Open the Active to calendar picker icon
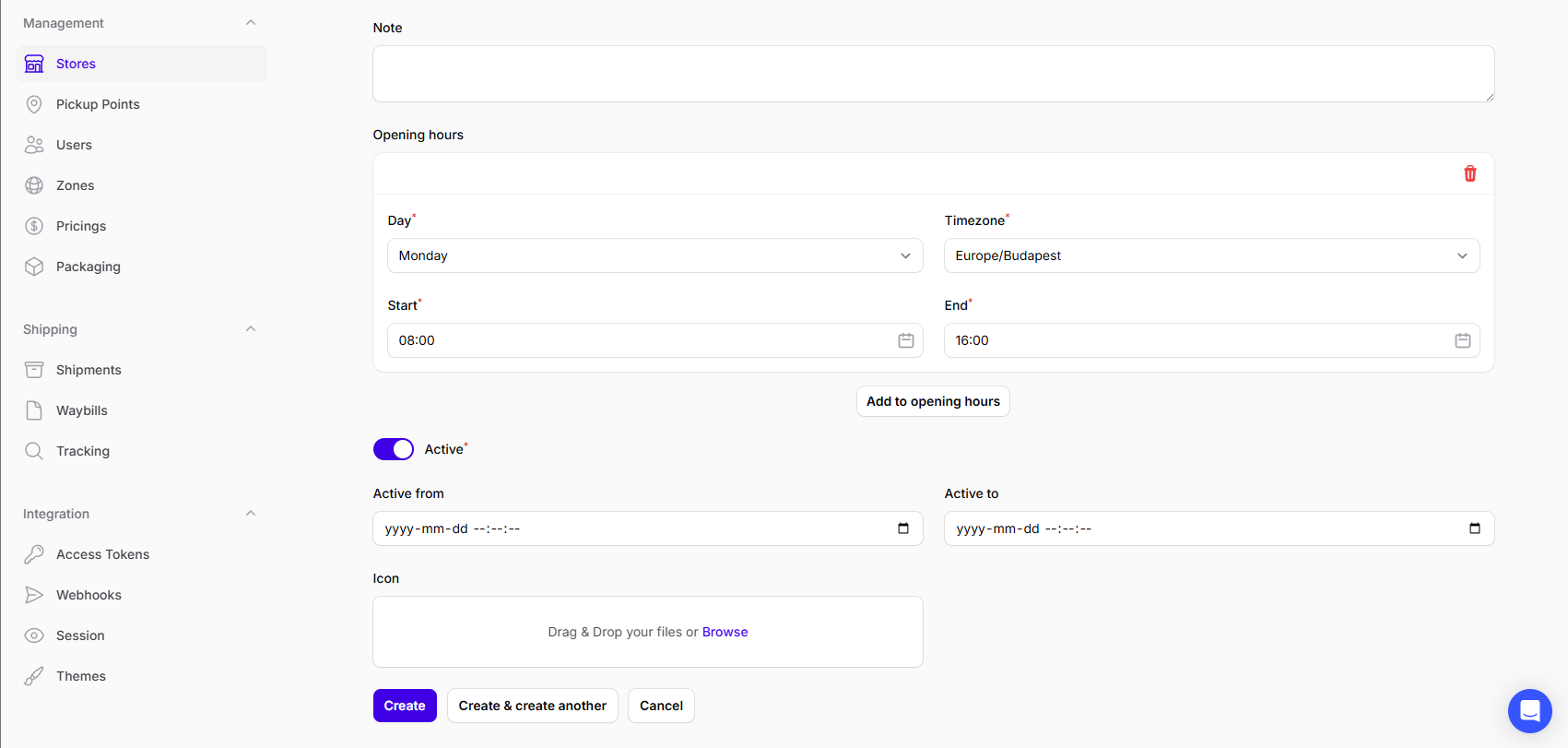The width and height of the screenshot is (1568, 748). coord(1474,528)
